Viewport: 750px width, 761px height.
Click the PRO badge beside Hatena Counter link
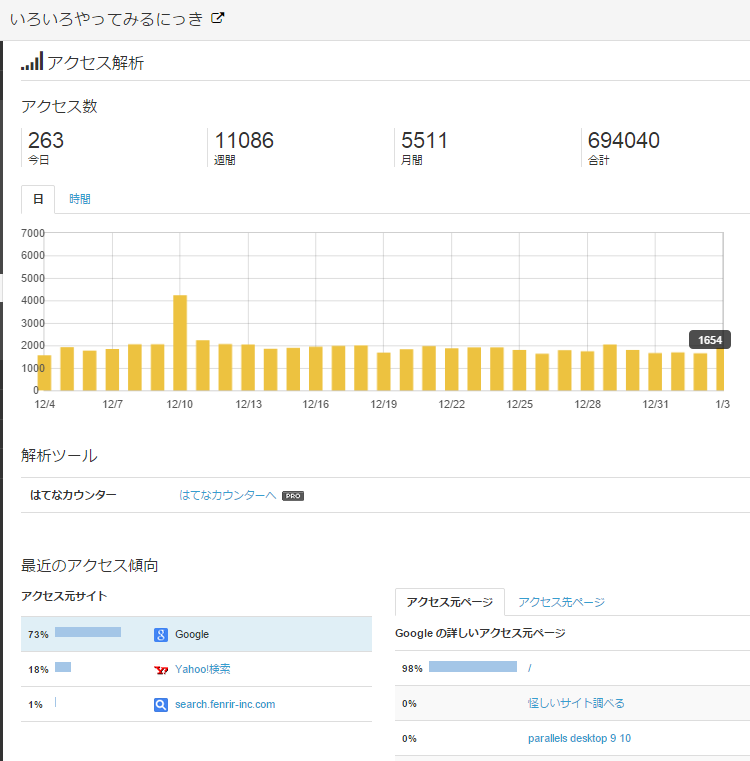(x=293, y=496)
